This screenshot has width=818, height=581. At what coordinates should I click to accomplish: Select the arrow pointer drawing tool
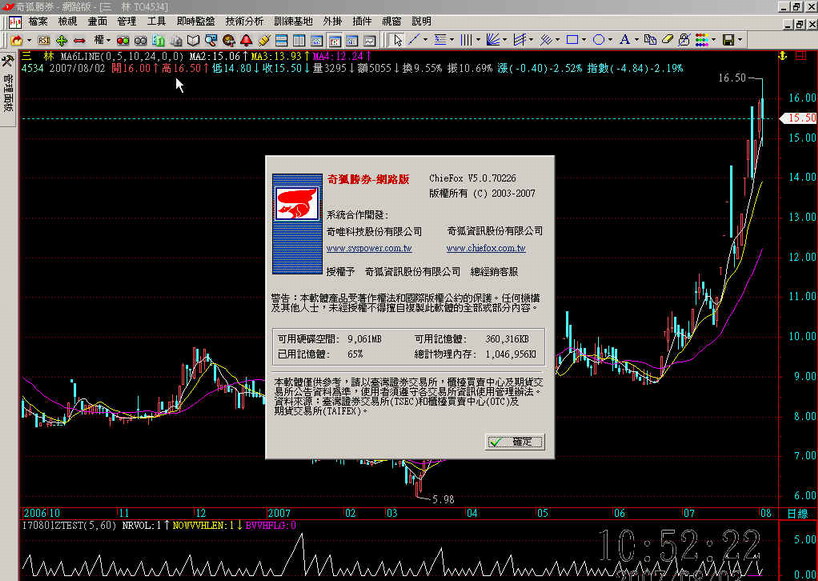point(398,40)
